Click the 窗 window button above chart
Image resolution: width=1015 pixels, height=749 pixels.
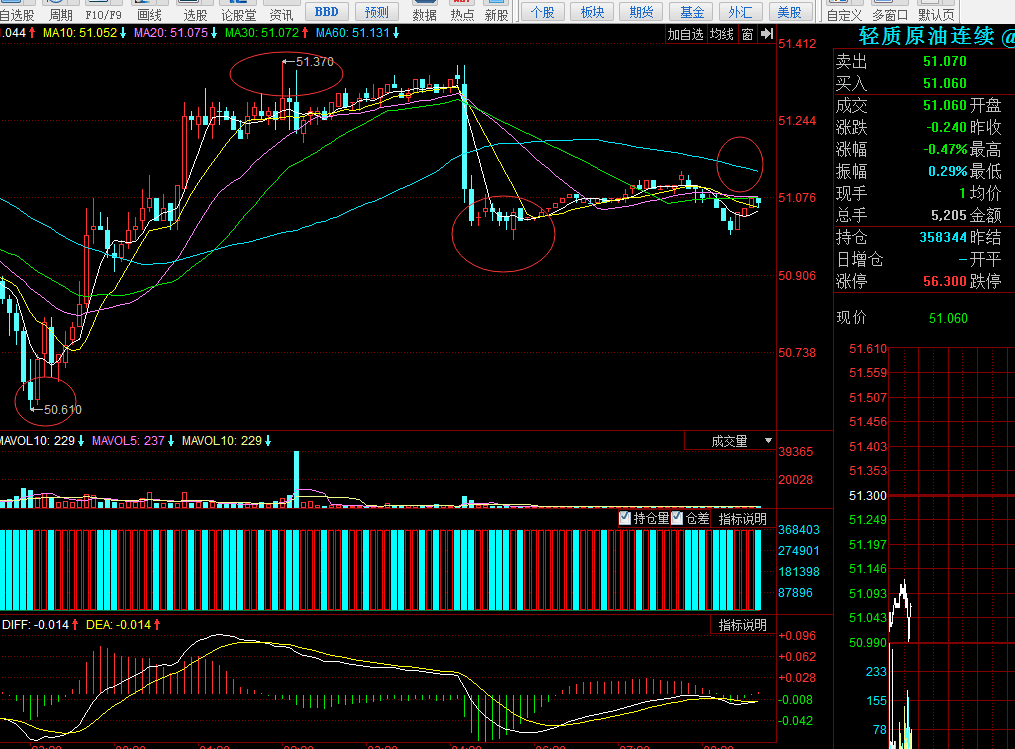pyautogui.click(x=748, y=34)
